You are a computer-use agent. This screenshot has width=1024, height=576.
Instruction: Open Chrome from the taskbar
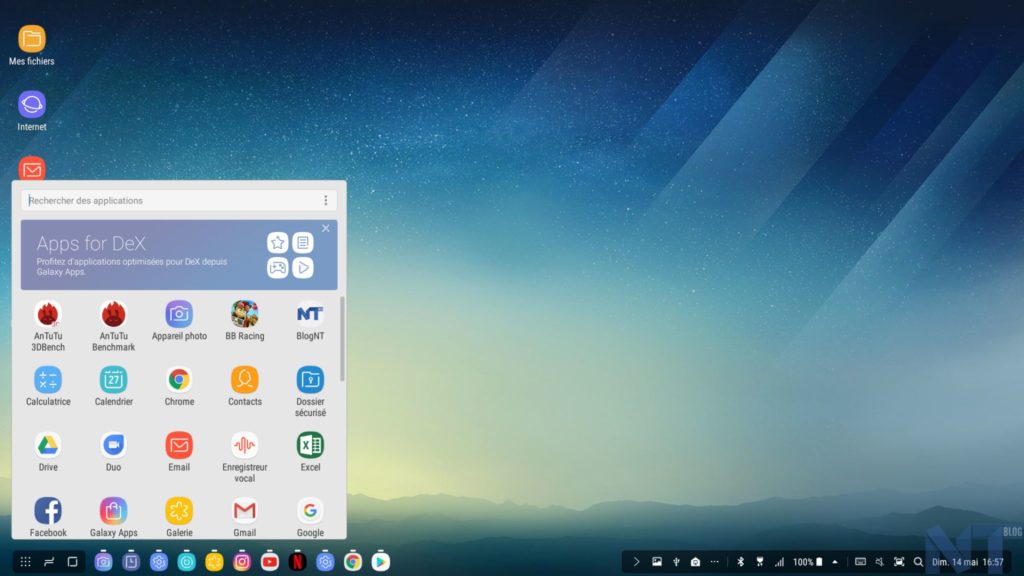pos(353,561)
